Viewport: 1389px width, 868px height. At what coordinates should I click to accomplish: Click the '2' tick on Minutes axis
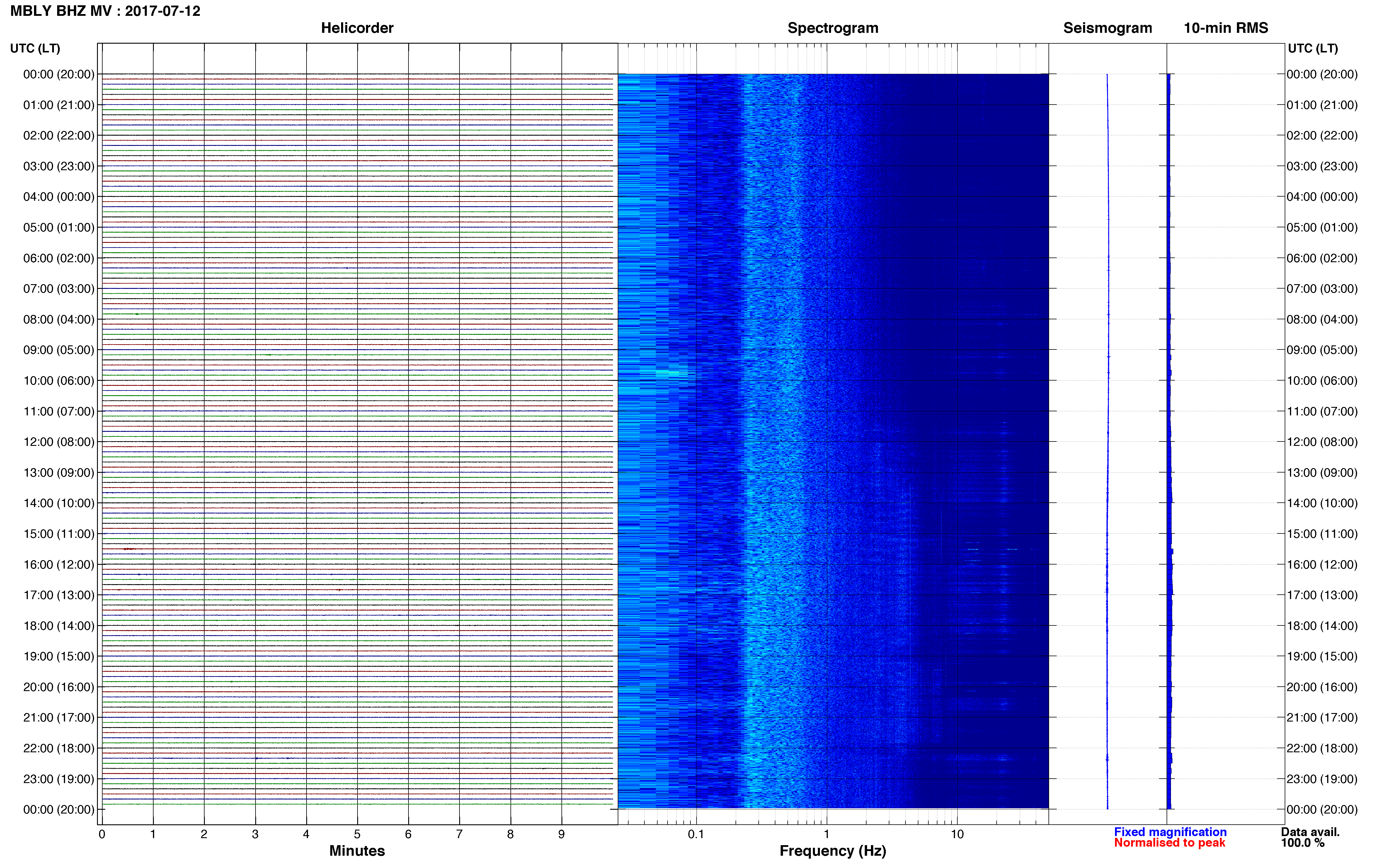click(x=204, y=834)
